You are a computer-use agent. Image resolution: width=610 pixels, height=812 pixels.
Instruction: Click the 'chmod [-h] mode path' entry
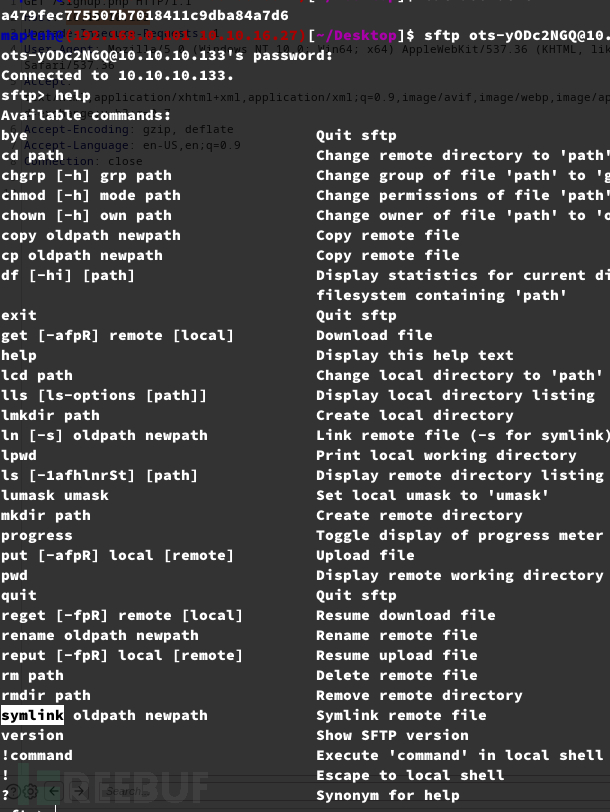click(91, 195)
